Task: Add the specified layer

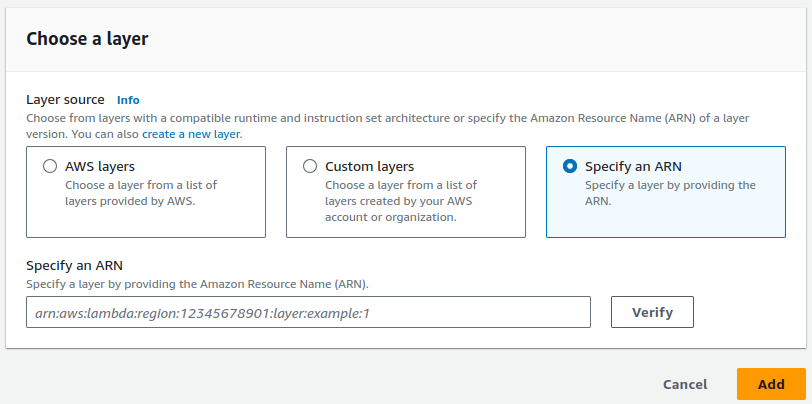Action: [x=771, y=384]
